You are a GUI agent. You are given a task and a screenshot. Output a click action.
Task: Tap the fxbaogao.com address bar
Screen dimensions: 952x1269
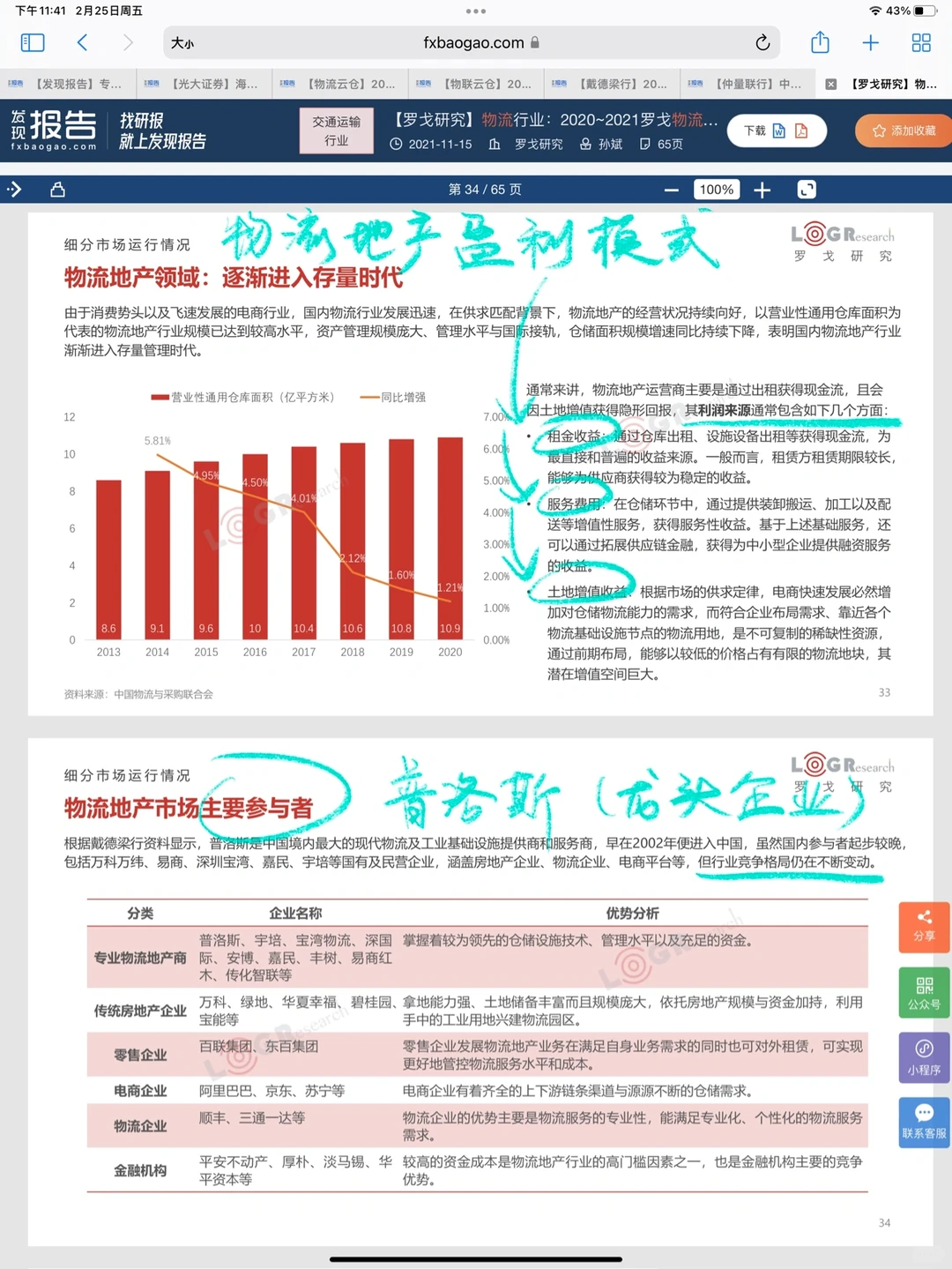(472, 42)
